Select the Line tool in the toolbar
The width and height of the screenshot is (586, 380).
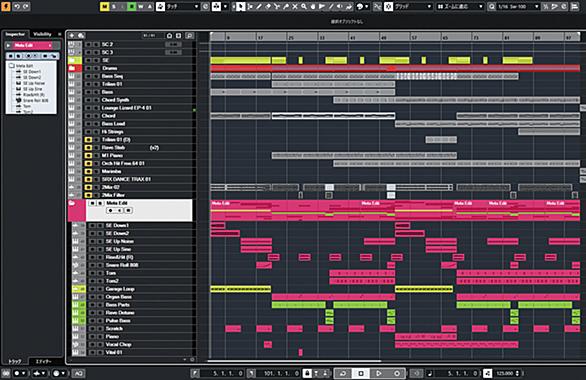click(331, 6)
